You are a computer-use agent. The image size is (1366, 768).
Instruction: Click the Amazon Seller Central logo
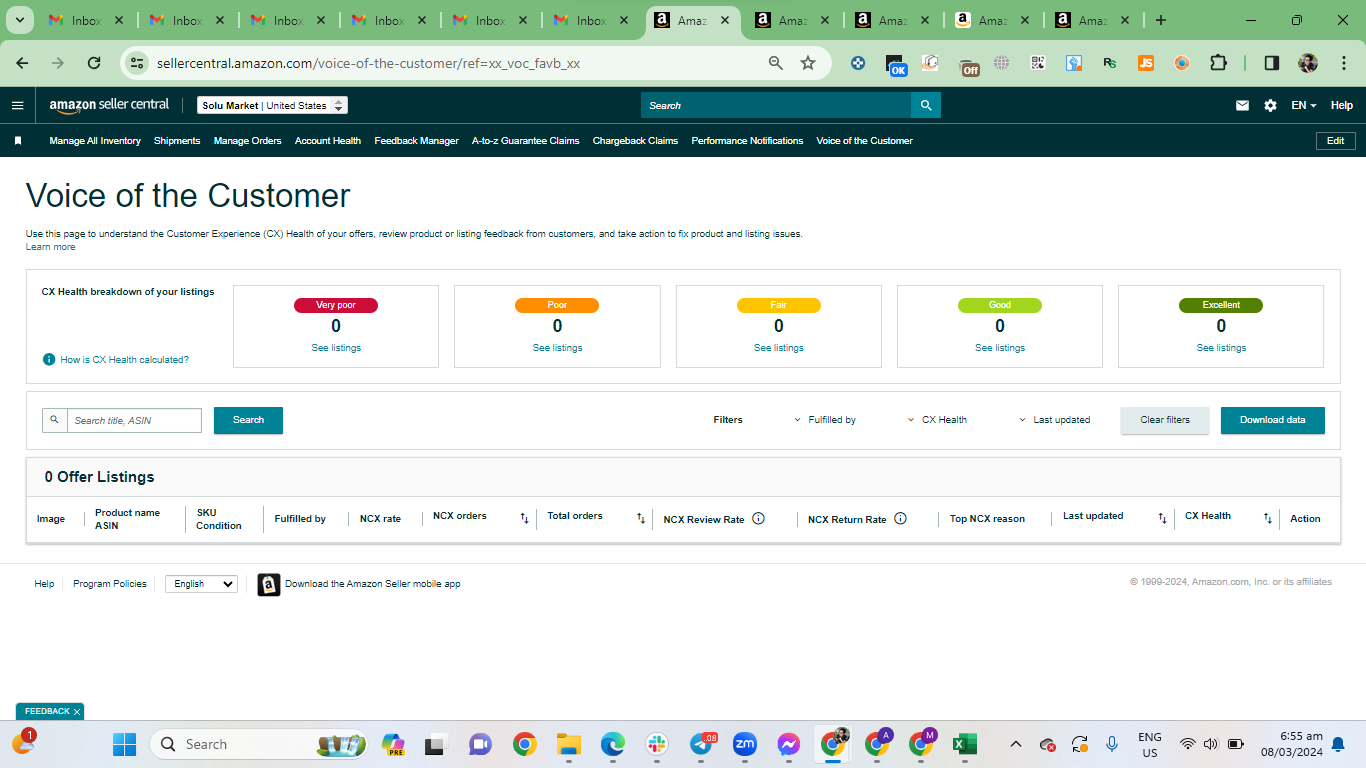pos(109,105)
